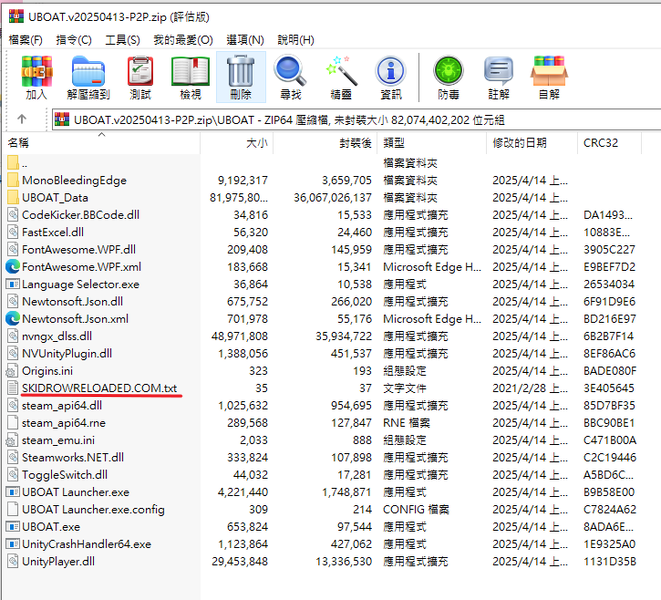Select FastExcel.dll file
Image resolution: width=661 pixels, height=600 pixels.
tap(53, 232)
